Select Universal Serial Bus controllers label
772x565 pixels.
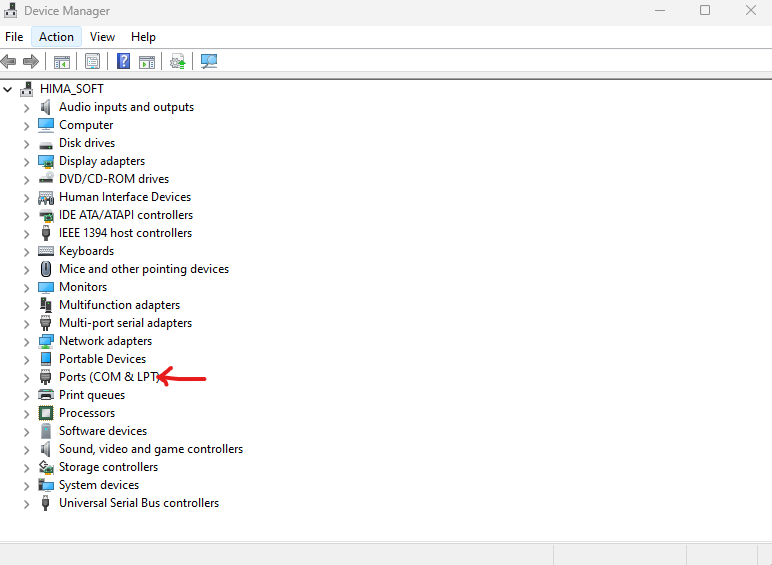click(139, 503)
